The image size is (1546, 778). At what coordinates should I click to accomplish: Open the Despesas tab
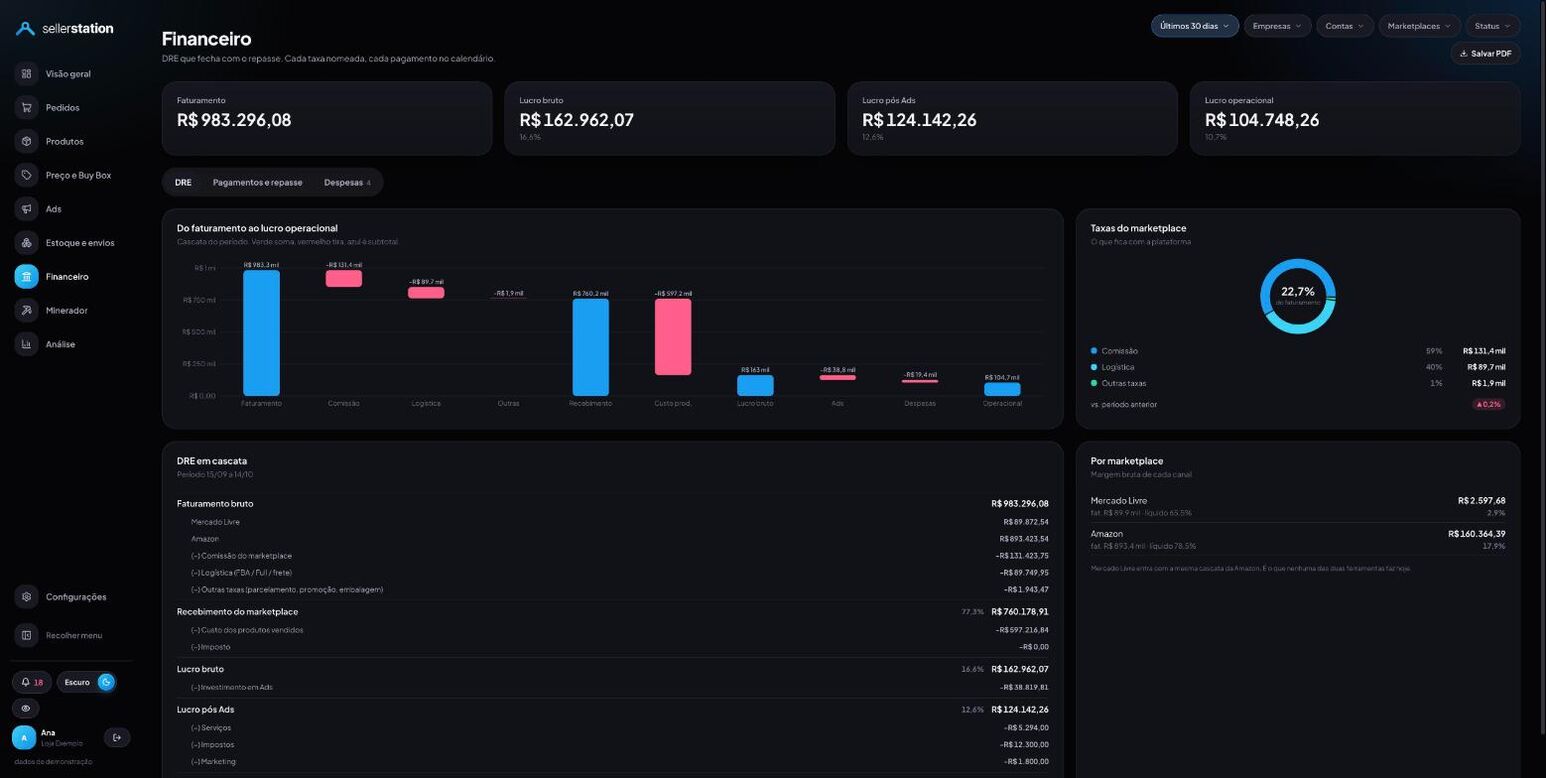347,183
